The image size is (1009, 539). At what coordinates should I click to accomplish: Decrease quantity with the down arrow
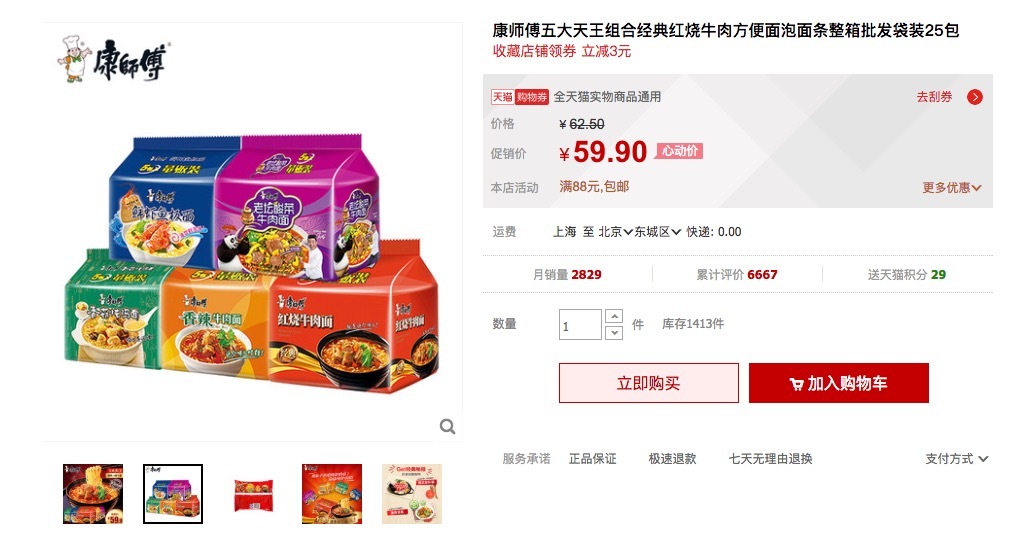tap(615, 333)
